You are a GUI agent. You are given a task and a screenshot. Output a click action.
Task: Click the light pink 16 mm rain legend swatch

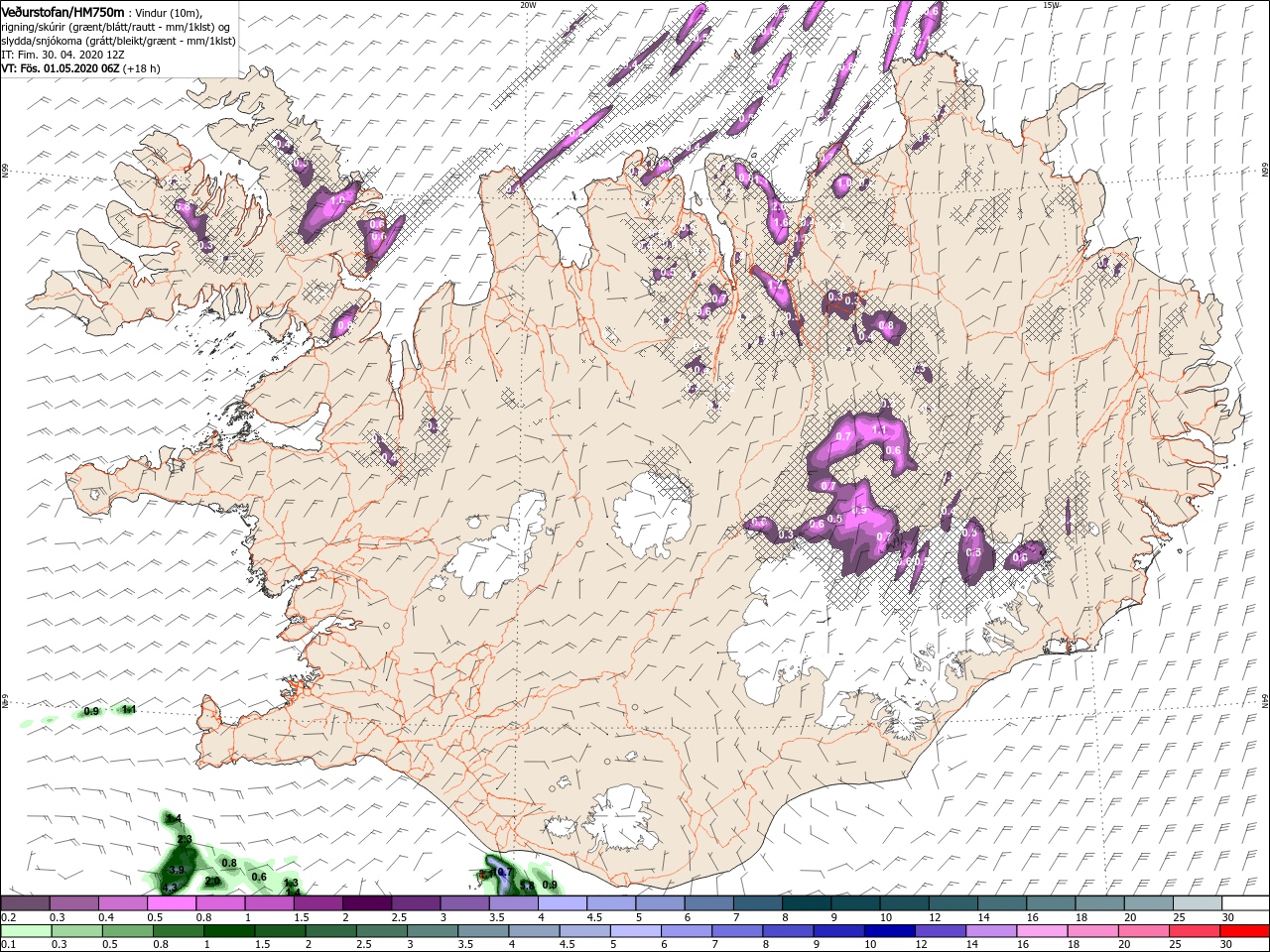[x=1042, y=931]
